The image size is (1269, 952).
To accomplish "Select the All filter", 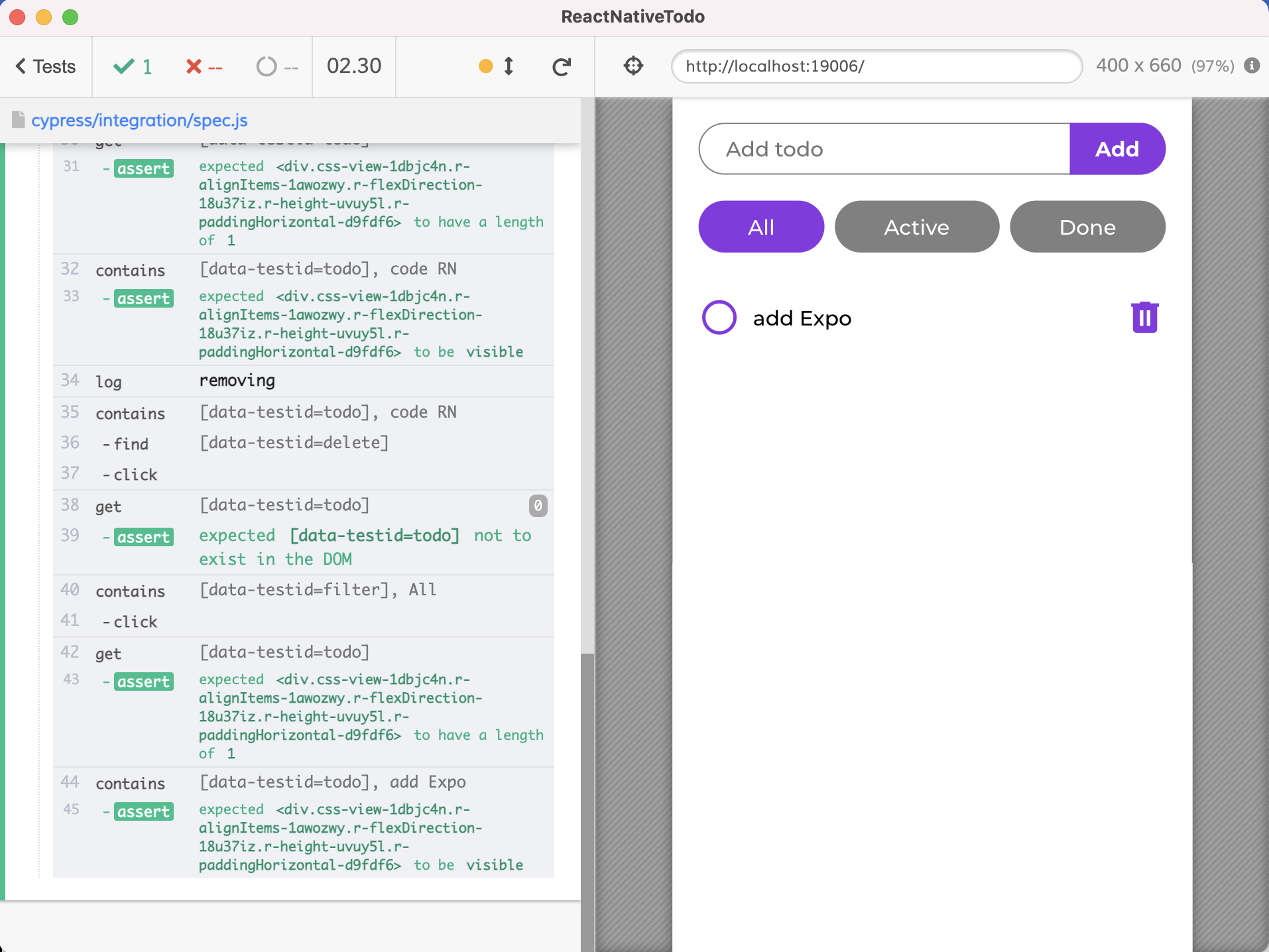I will 761,227.
